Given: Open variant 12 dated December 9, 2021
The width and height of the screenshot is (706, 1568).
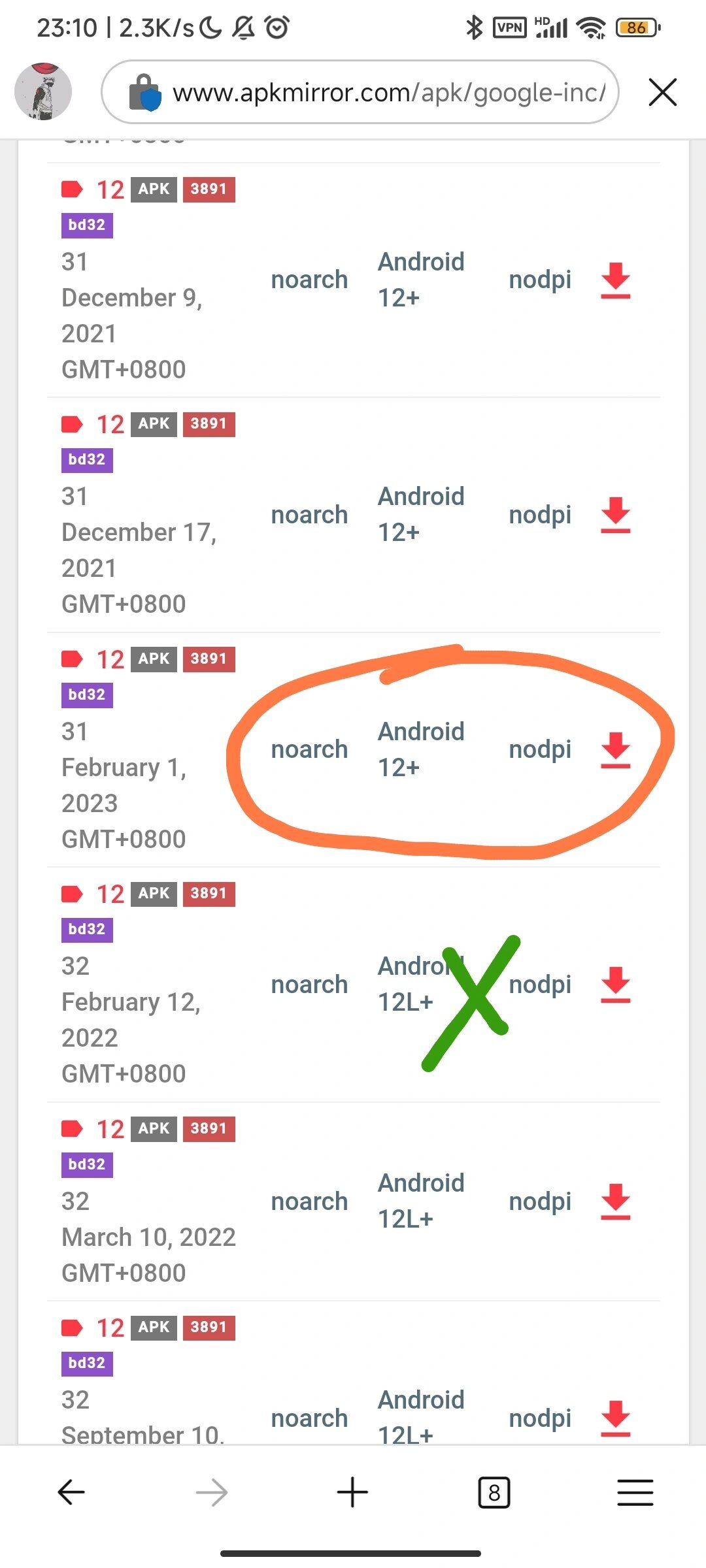Looking at the screenshot, I should pyautogui.click(x=110, y=189).
